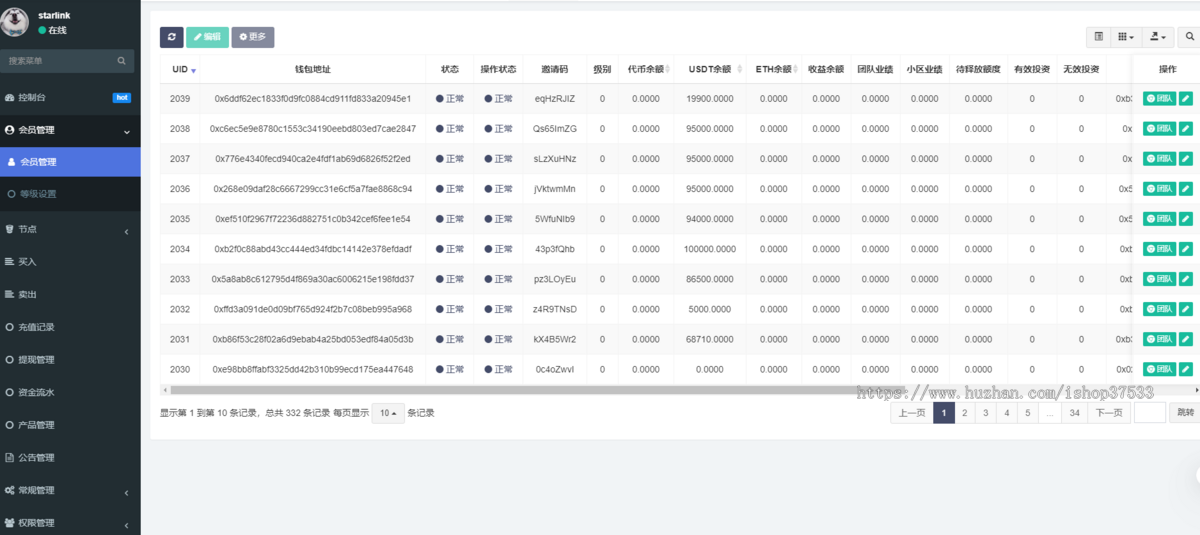
Task: Click the search icon in the sidebar menu search
Action: coord(122,61)
